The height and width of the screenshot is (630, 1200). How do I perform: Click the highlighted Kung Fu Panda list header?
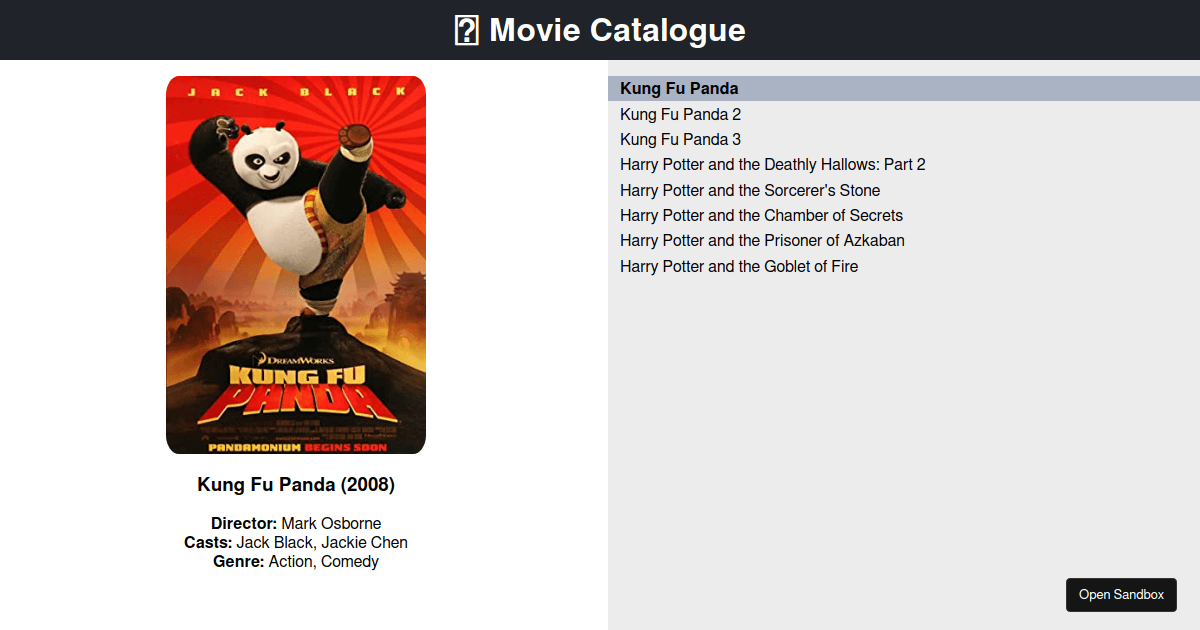[x=679, y=88]
